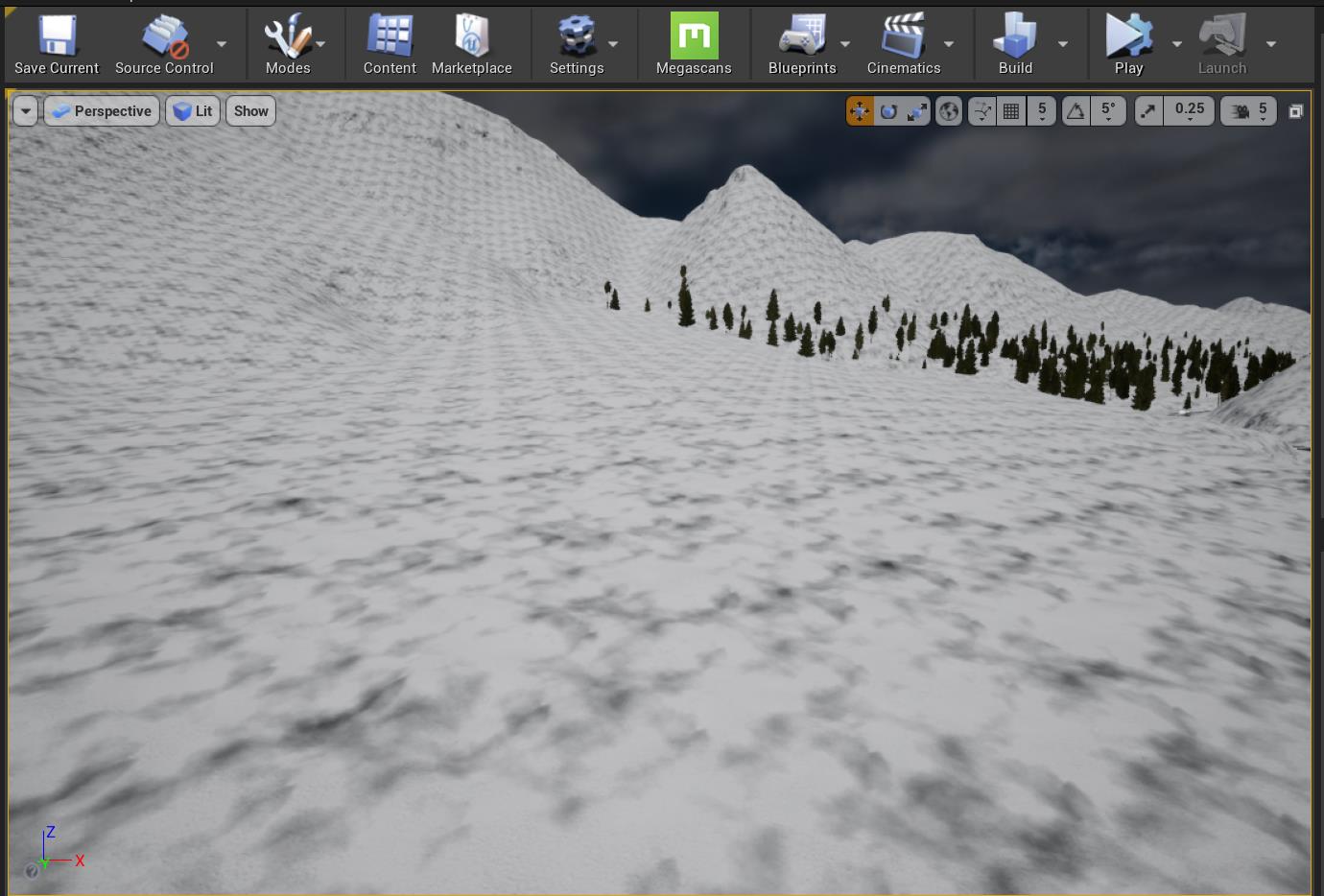The height and width of the screenshot is (896, 1324).
Task: Open the Content browser
Action: 390,45
